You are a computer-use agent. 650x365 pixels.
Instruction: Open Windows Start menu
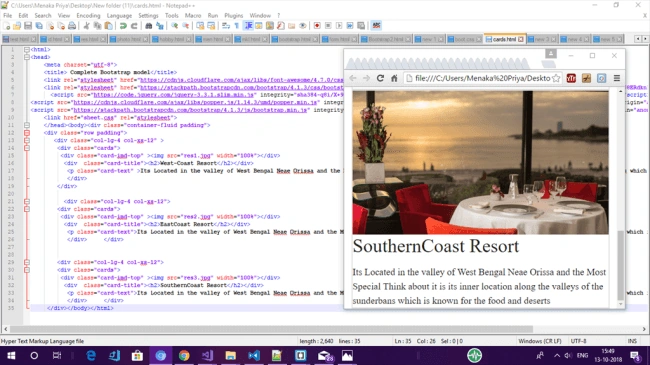[x=11, y=355]
